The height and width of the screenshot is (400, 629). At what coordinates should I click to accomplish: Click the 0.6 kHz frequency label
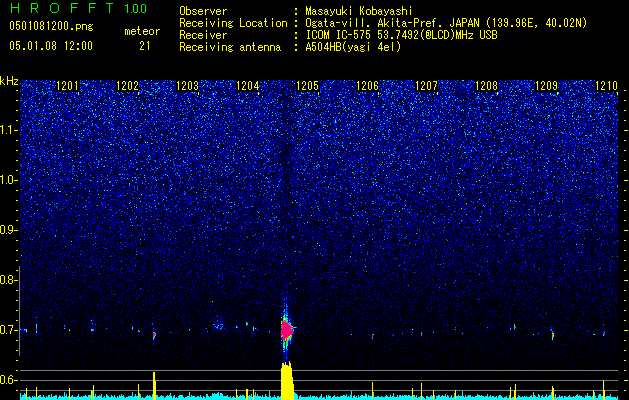click(x=8, y=380)
